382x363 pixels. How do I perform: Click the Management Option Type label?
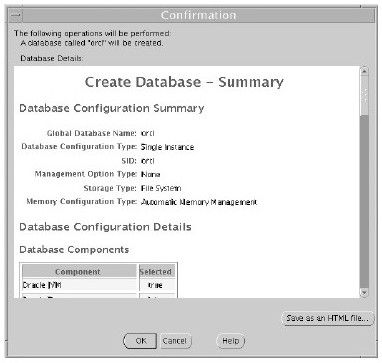tap(86, 174)
